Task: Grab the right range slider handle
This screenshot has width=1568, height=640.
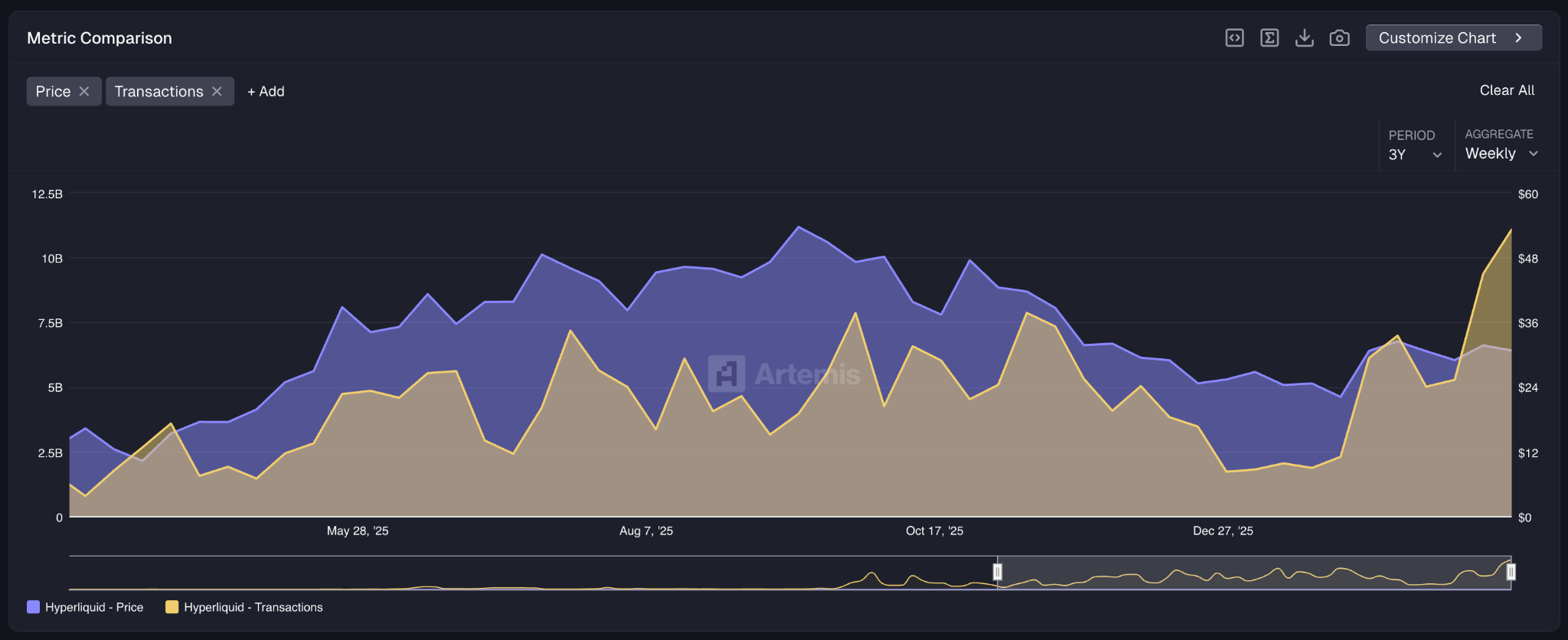Action: (x=1511, y=572)
